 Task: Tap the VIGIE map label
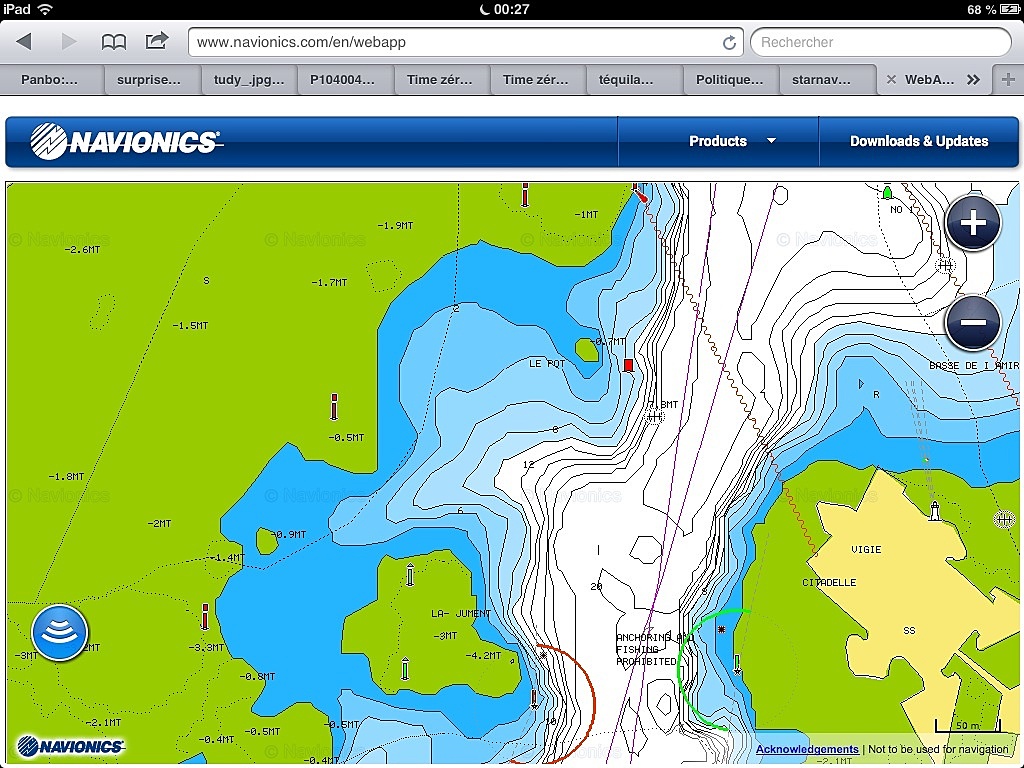pyautogui.click(x=866, y=549)
